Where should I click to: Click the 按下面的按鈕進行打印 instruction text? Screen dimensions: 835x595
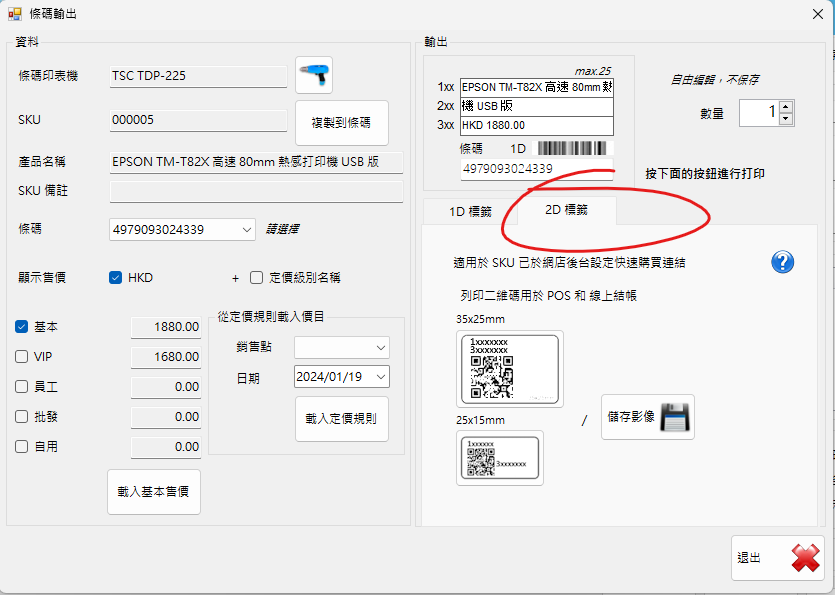(705, 174)
